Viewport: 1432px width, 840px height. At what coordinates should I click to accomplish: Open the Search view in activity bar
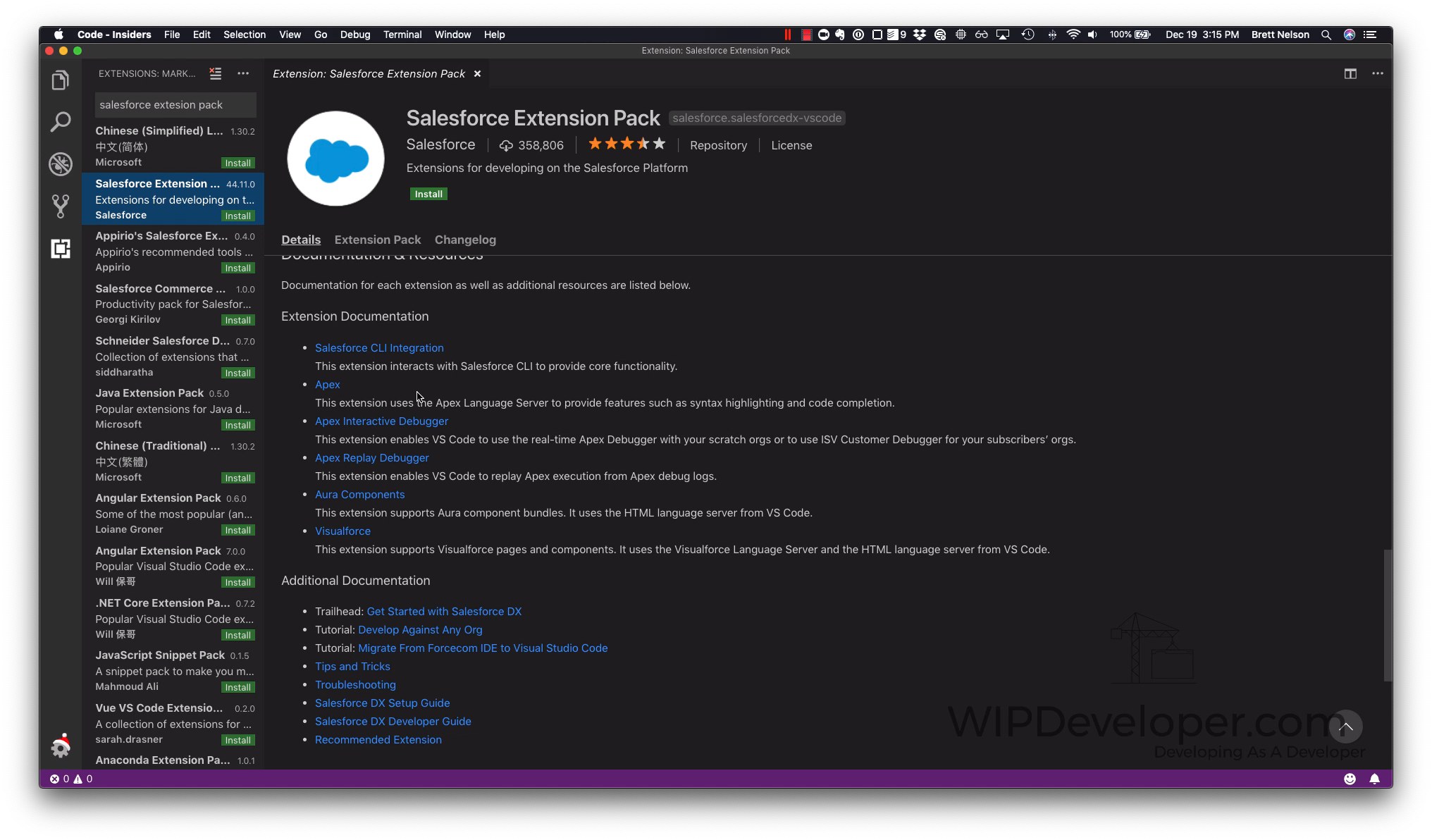(x=61, y=122)
